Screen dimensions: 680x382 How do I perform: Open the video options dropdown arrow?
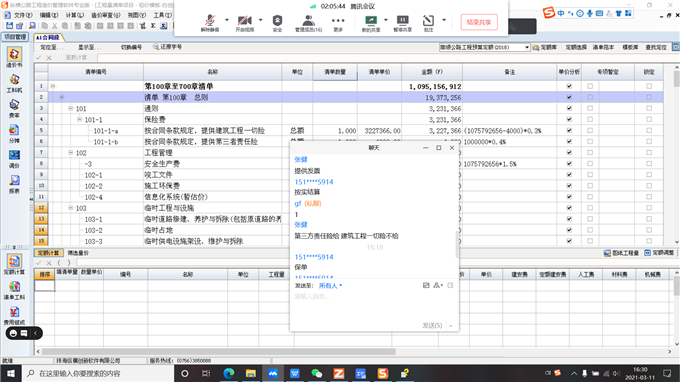pos(260,20)
